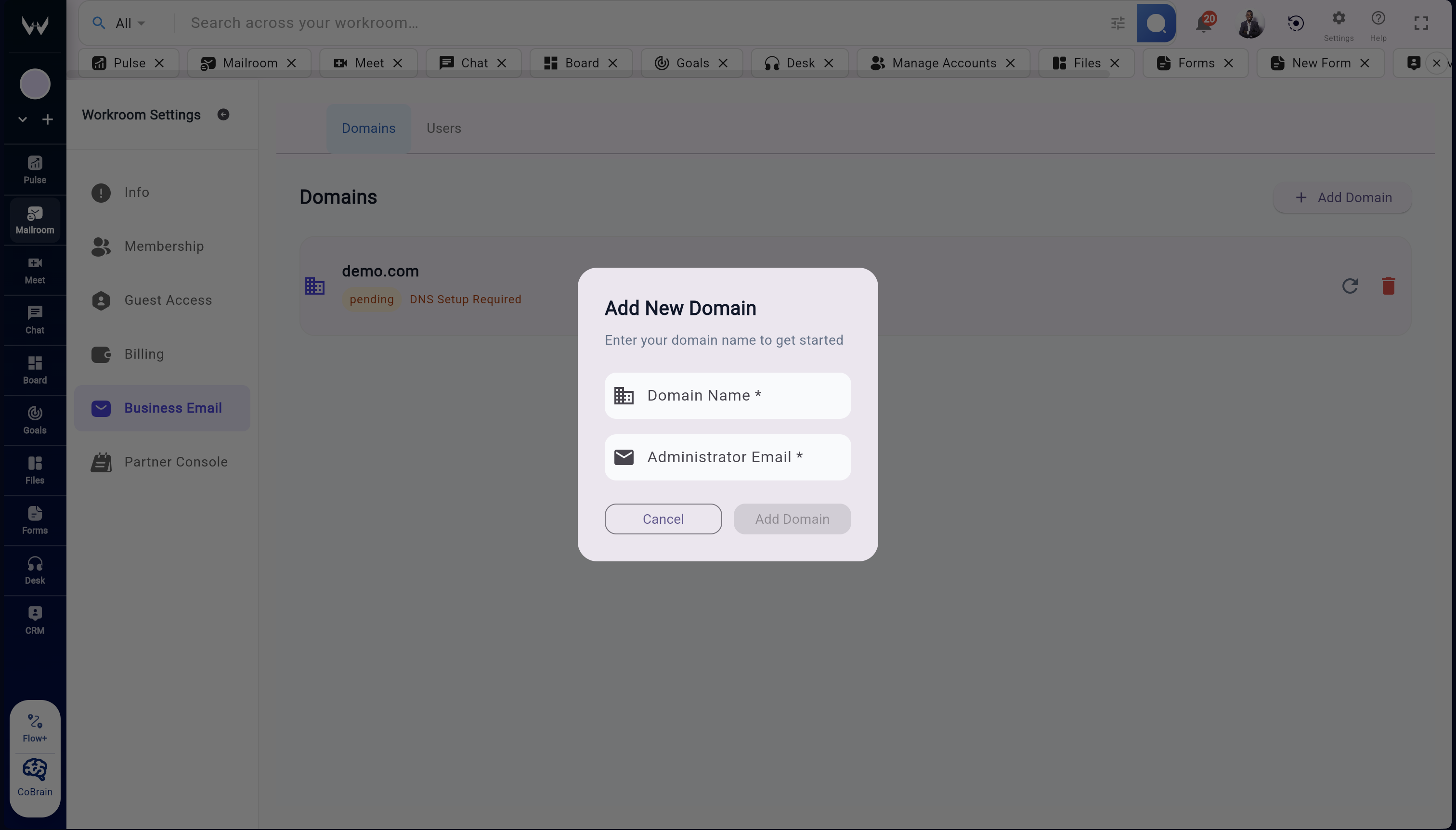Image resolution: width=1456 pixels, height=830 pixels.
Task: Select the Goals icon in the sidebar
Action: tap(34, 419)
